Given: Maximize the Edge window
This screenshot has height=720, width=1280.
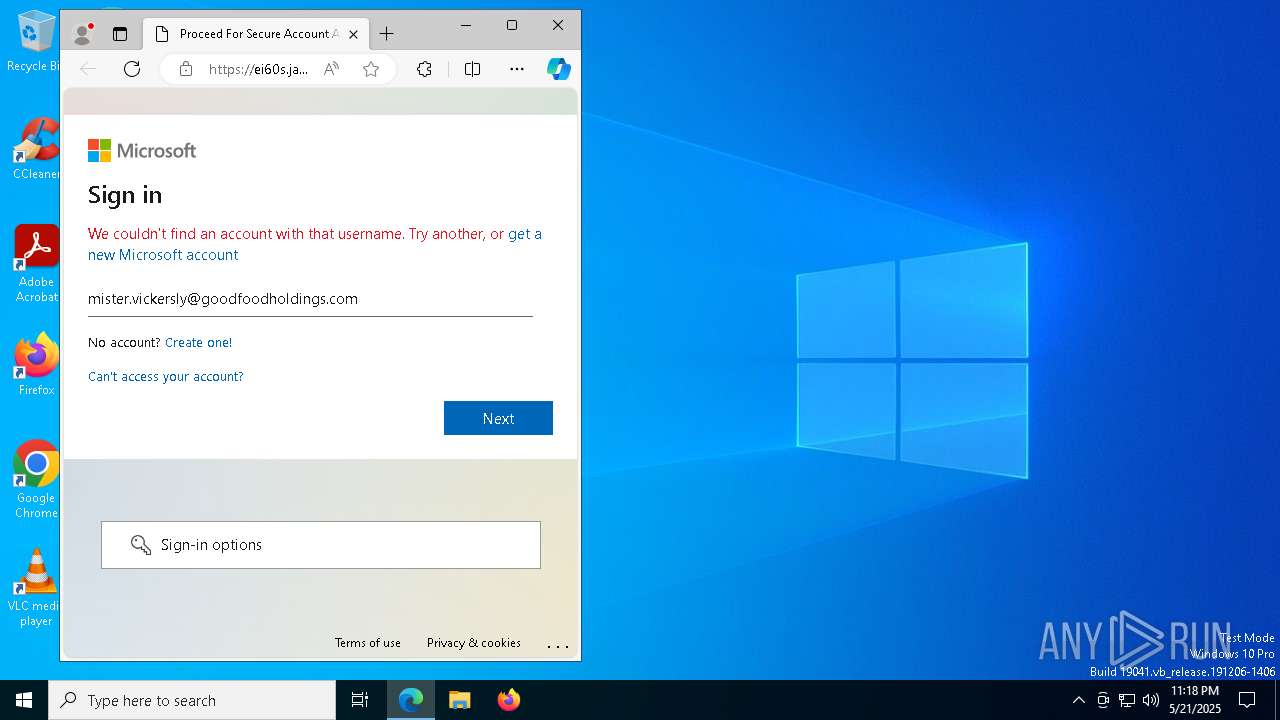Looking at the screenshot, I should pyautogui.click(x=512, y=25).
